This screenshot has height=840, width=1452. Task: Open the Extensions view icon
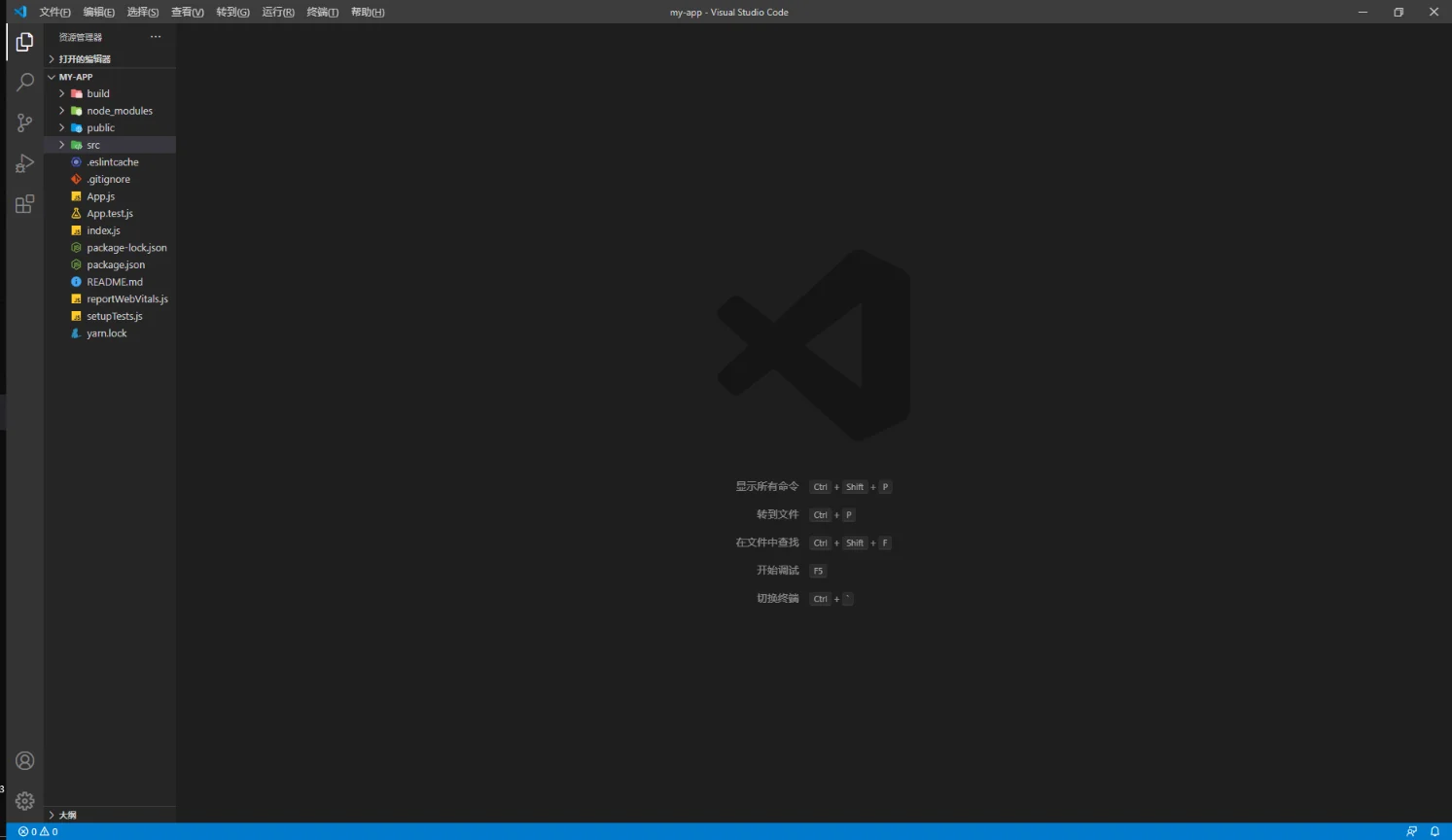pos(24,204)
